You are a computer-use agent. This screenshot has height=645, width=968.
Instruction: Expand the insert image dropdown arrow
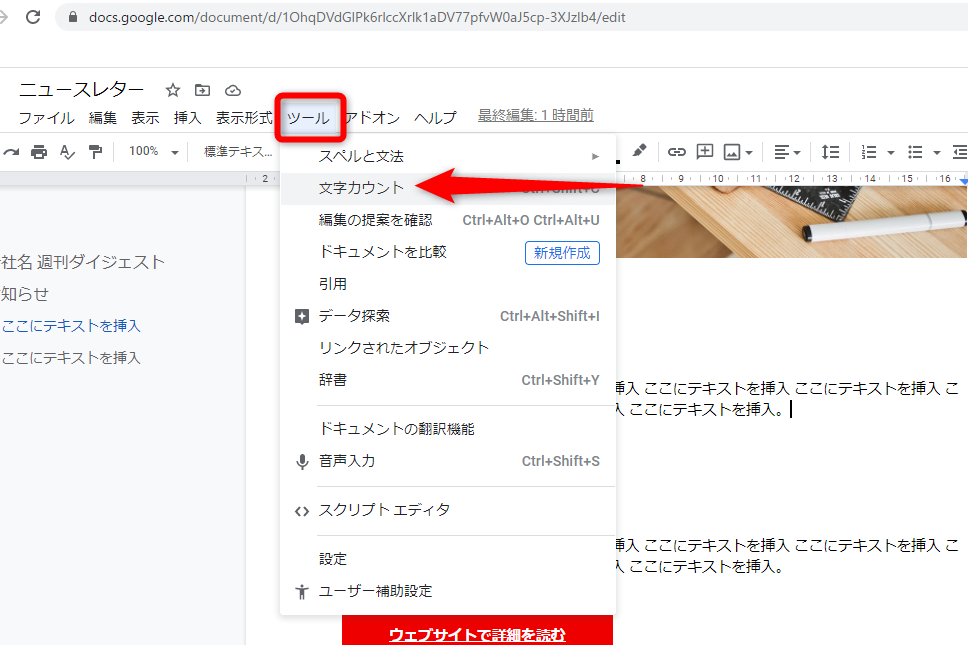point(749,152)
